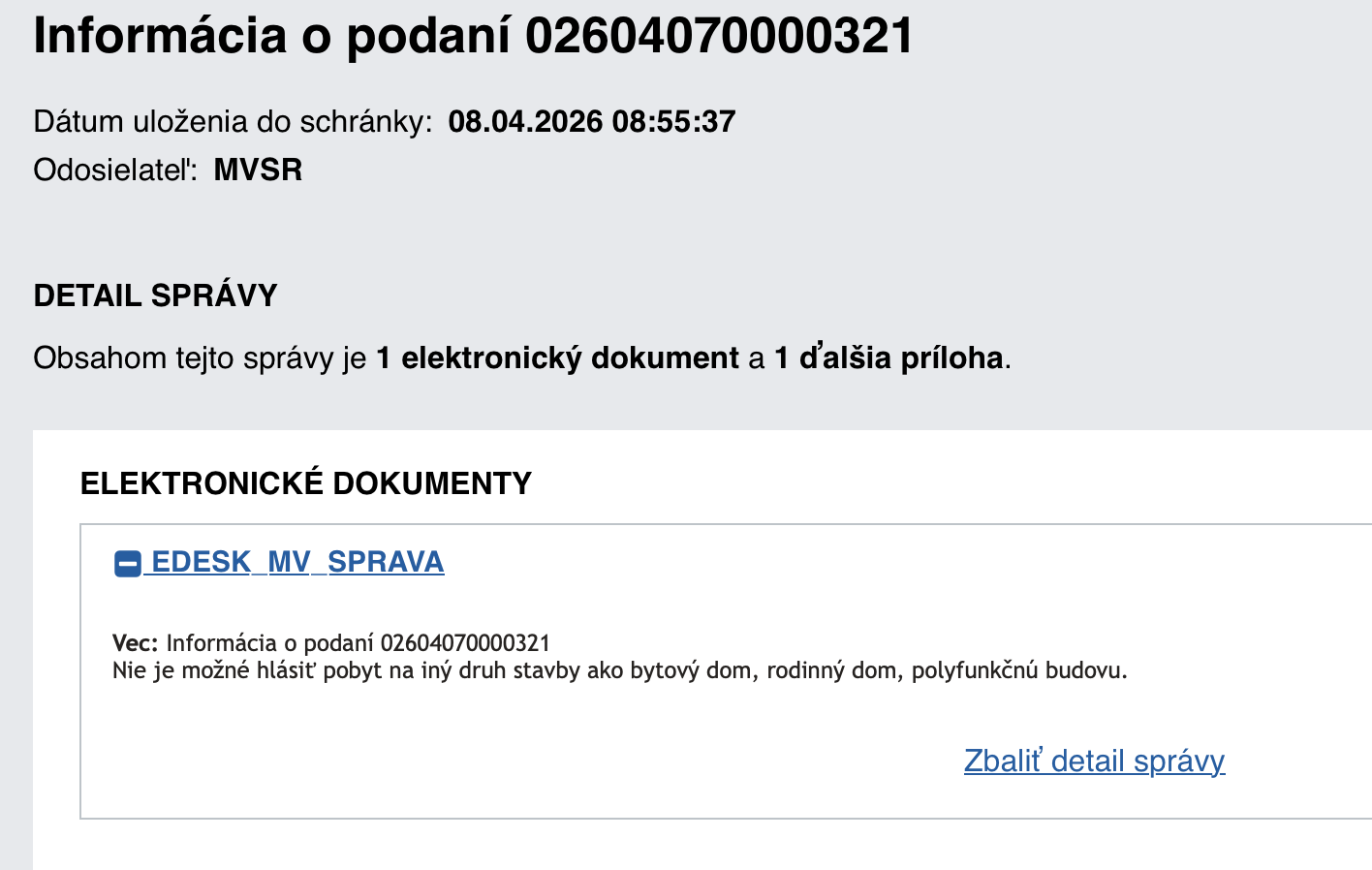Click the bold 'Vec:' label

135,643
